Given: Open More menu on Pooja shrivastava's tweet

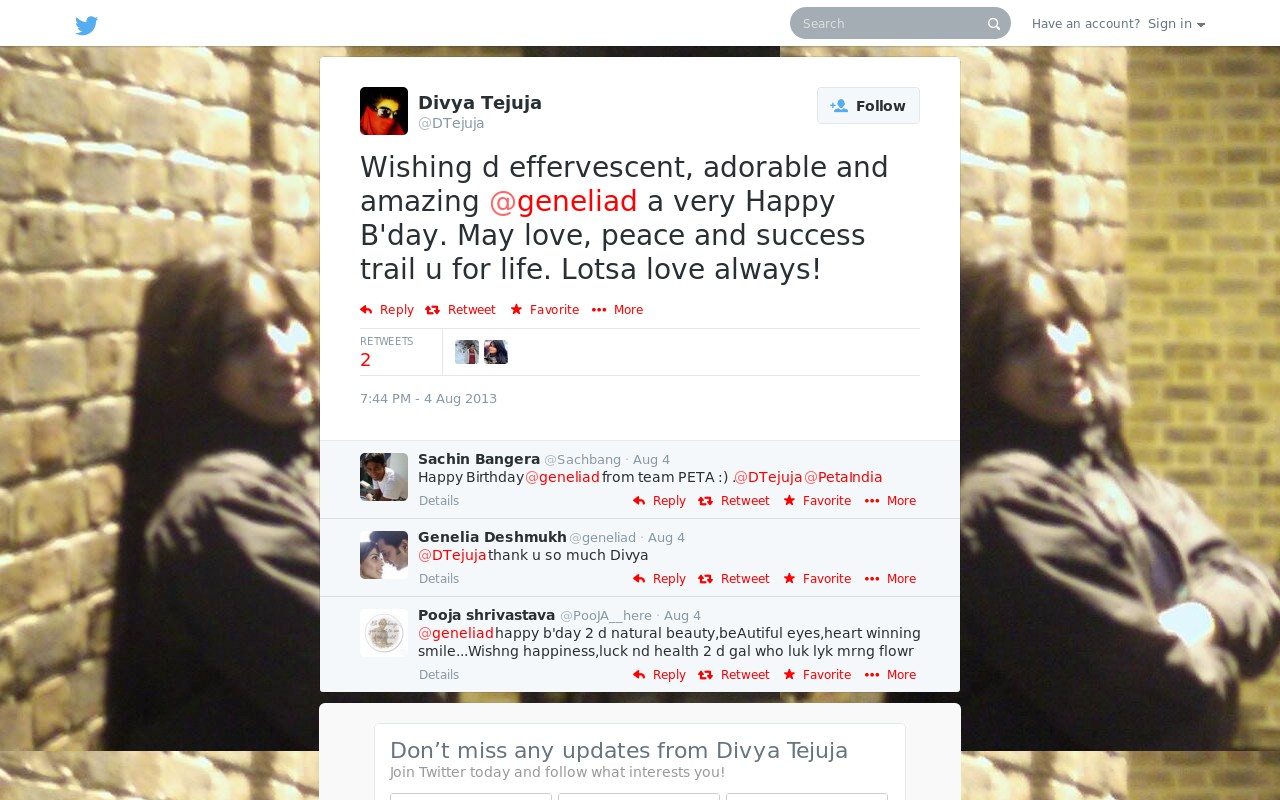Looking at the screenshot, I should [890, 675].
